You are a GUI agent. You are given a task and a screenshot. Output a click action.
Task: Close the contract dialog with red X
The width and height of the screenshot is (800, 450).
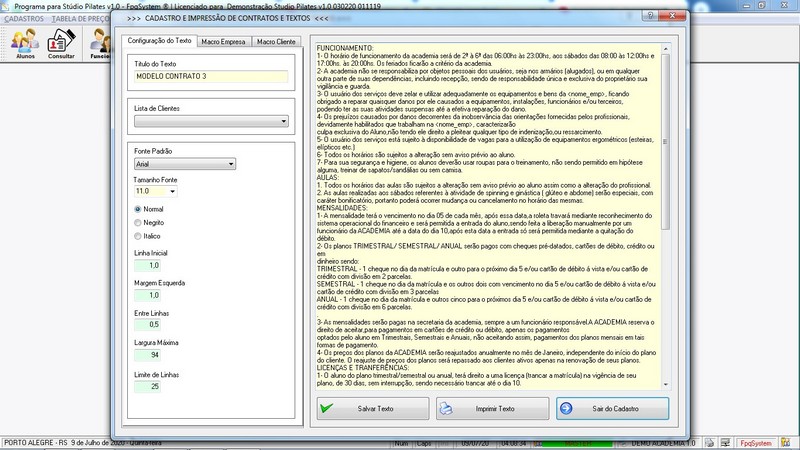(x=671, y=16)
